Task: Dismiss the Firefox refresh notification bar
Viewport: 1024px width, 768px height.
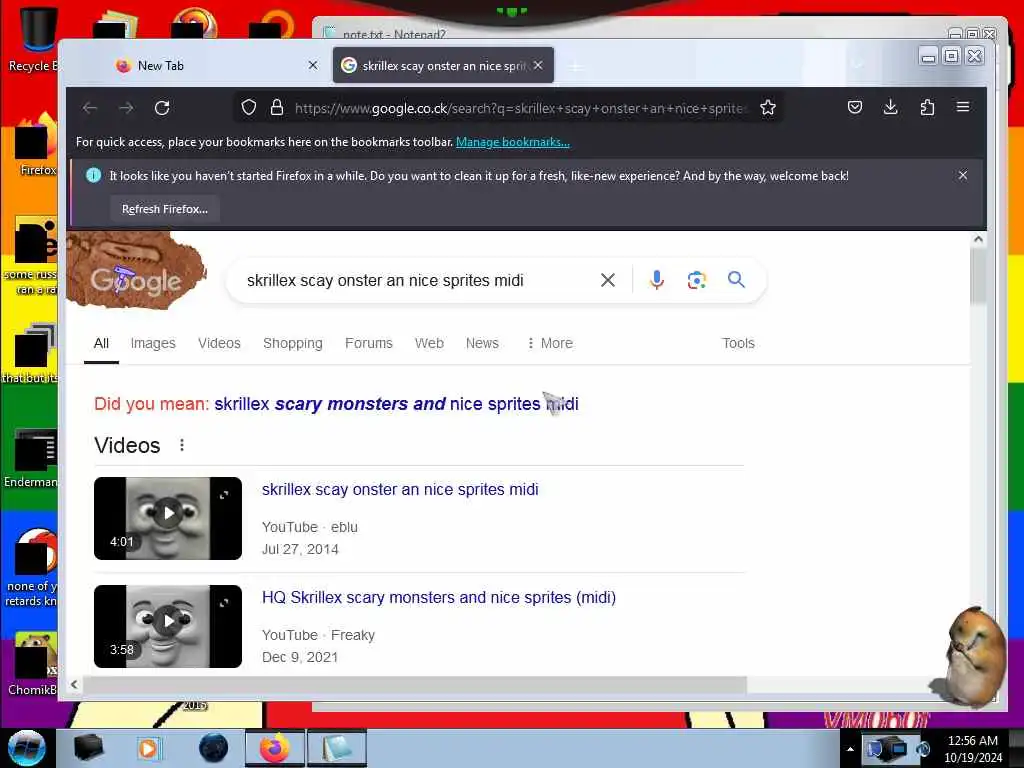Action: pos(963,175)
